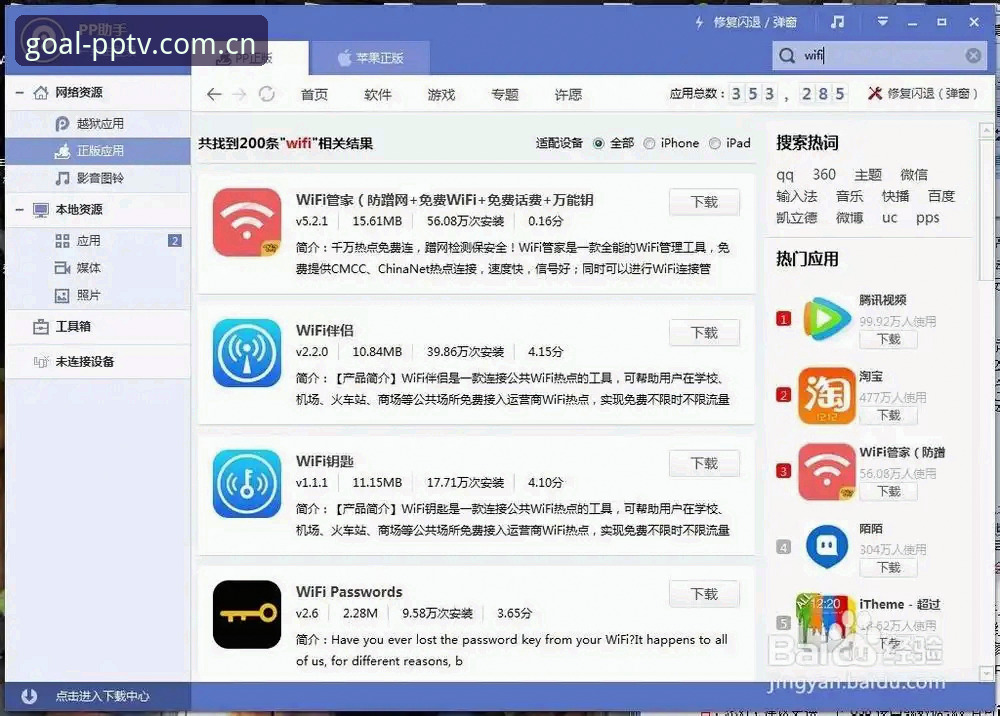Download 淘宝 from hot apps
Screen dimensions: 1000x716
pyautogui.click(x=888, y=416)
